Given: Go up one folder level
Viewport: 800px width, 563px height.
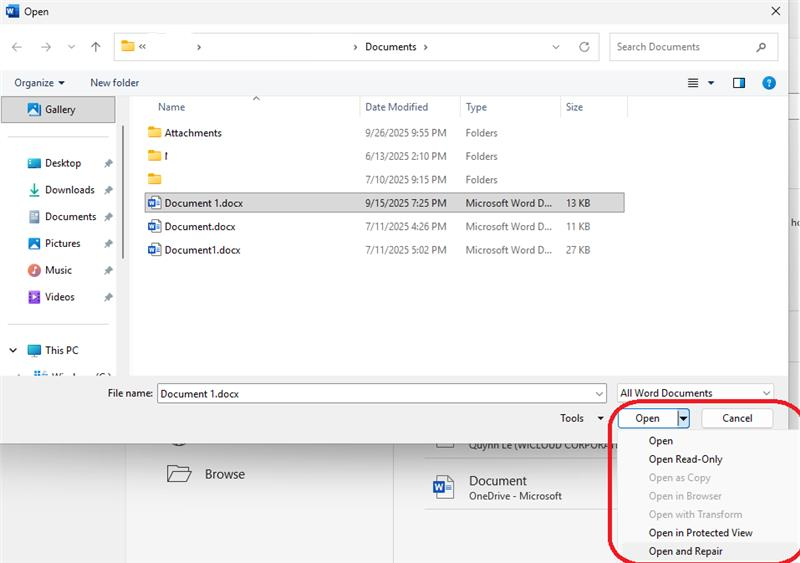Looking at the screenshot, I should [x=95, y=47].
